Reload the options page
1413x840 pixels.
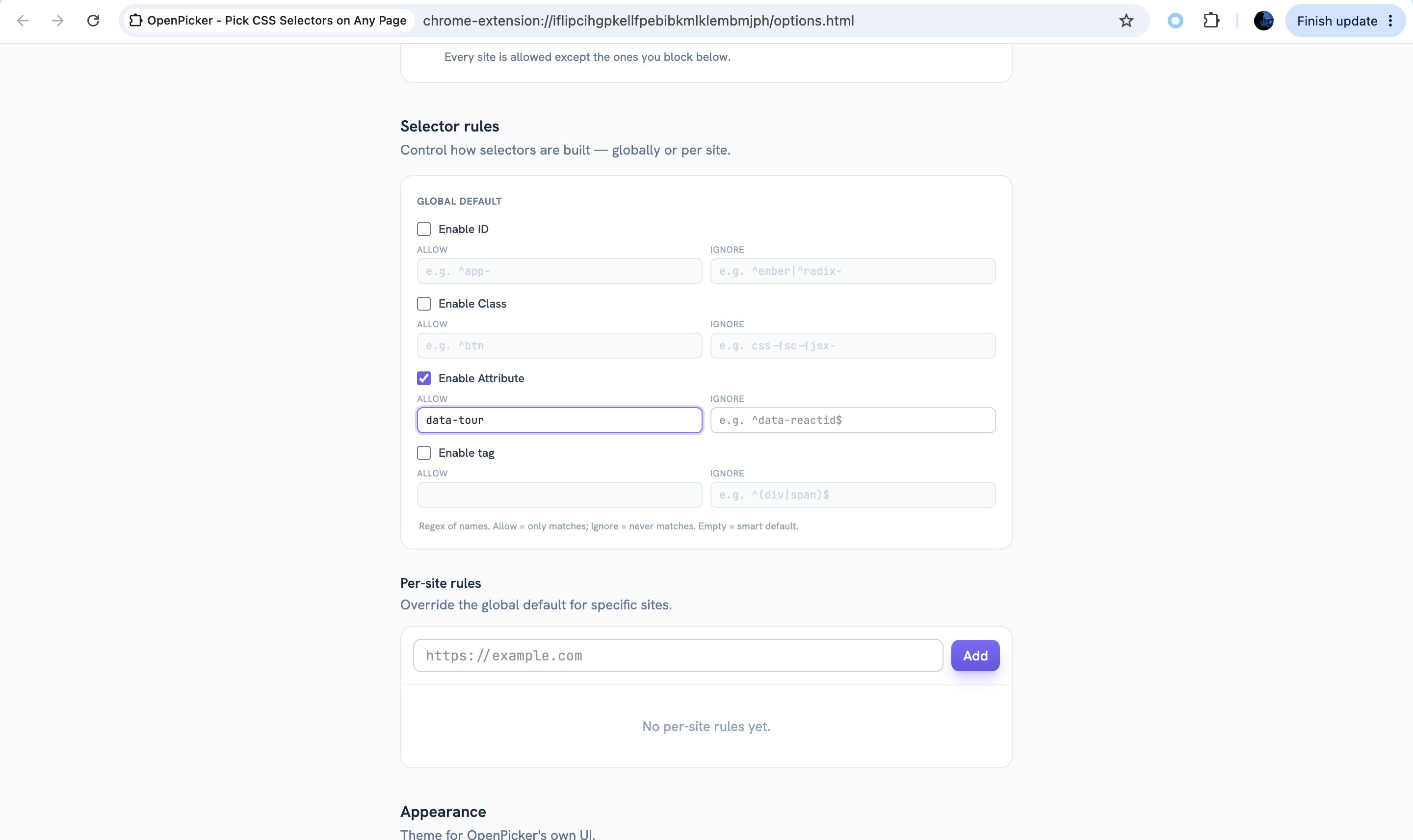(x=93, y=21)
